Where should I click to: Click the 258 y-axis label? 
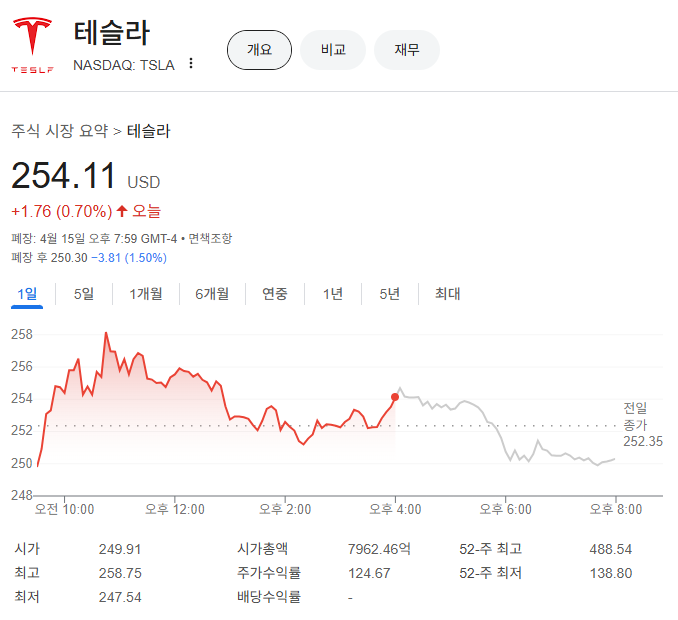pos(22,334)
